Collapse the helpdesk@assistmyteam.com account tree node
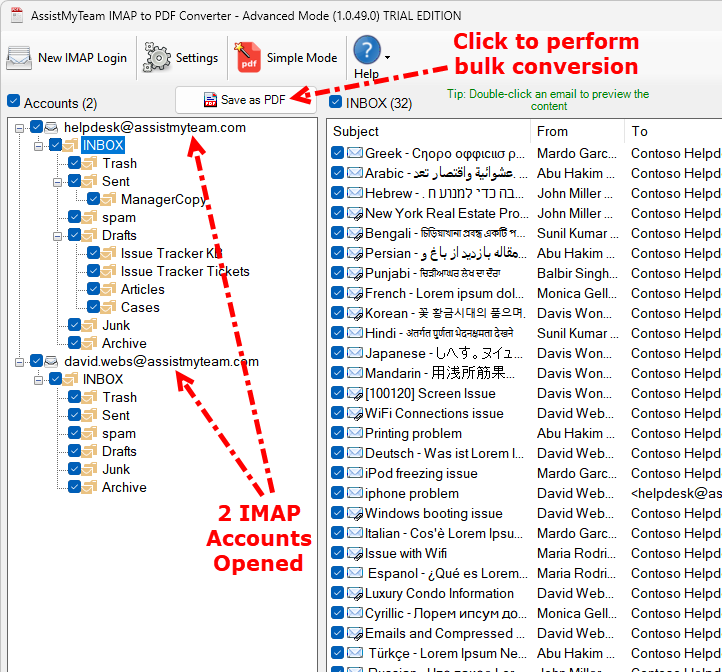The width and height of the screenshot is (722, 672). click(x=21, y=128)
